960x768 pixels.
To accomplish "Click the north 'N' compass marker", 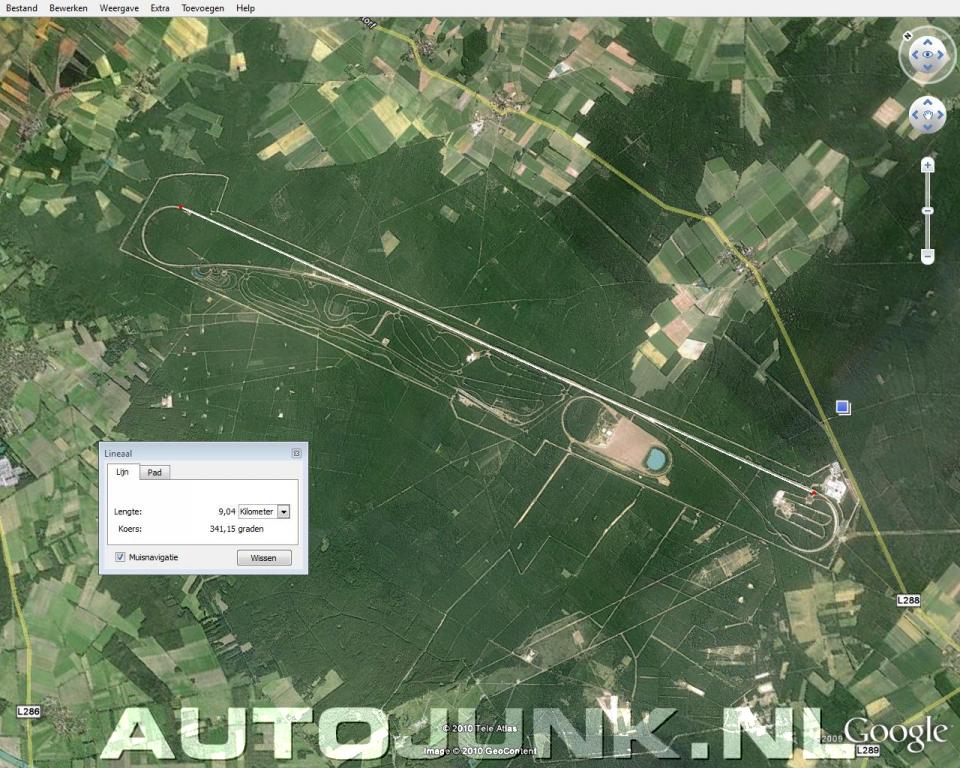I will pyautogui.click(x=906, y=35).
